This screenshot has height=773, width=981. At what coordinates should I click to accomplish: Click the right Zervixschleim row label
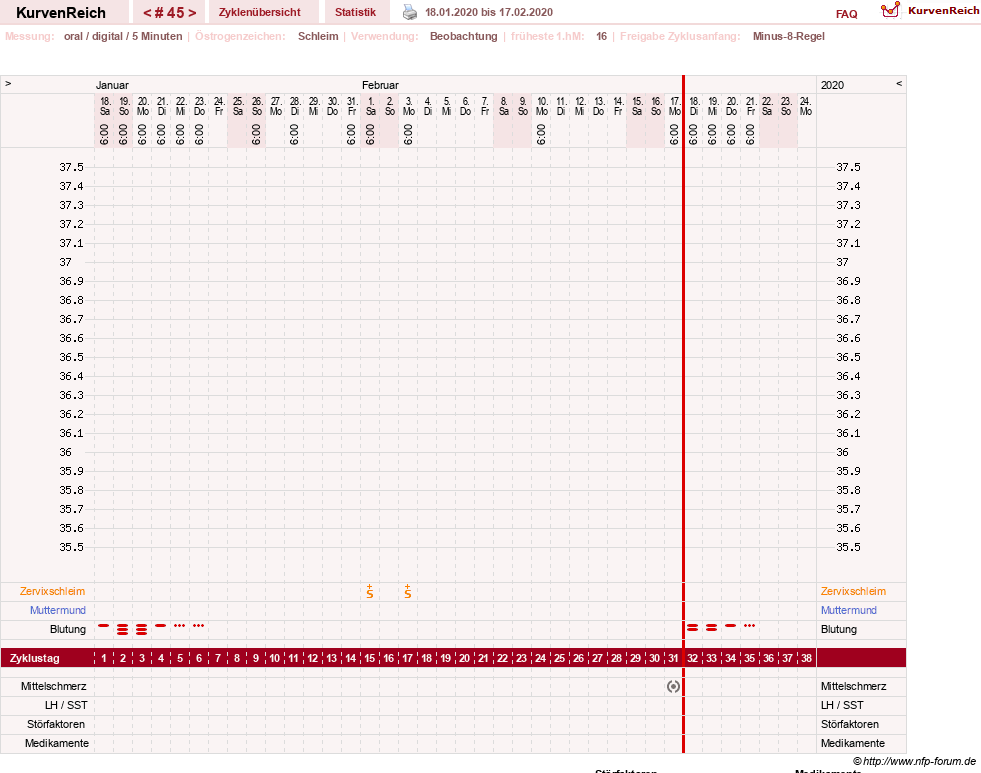tap(853, 591)
